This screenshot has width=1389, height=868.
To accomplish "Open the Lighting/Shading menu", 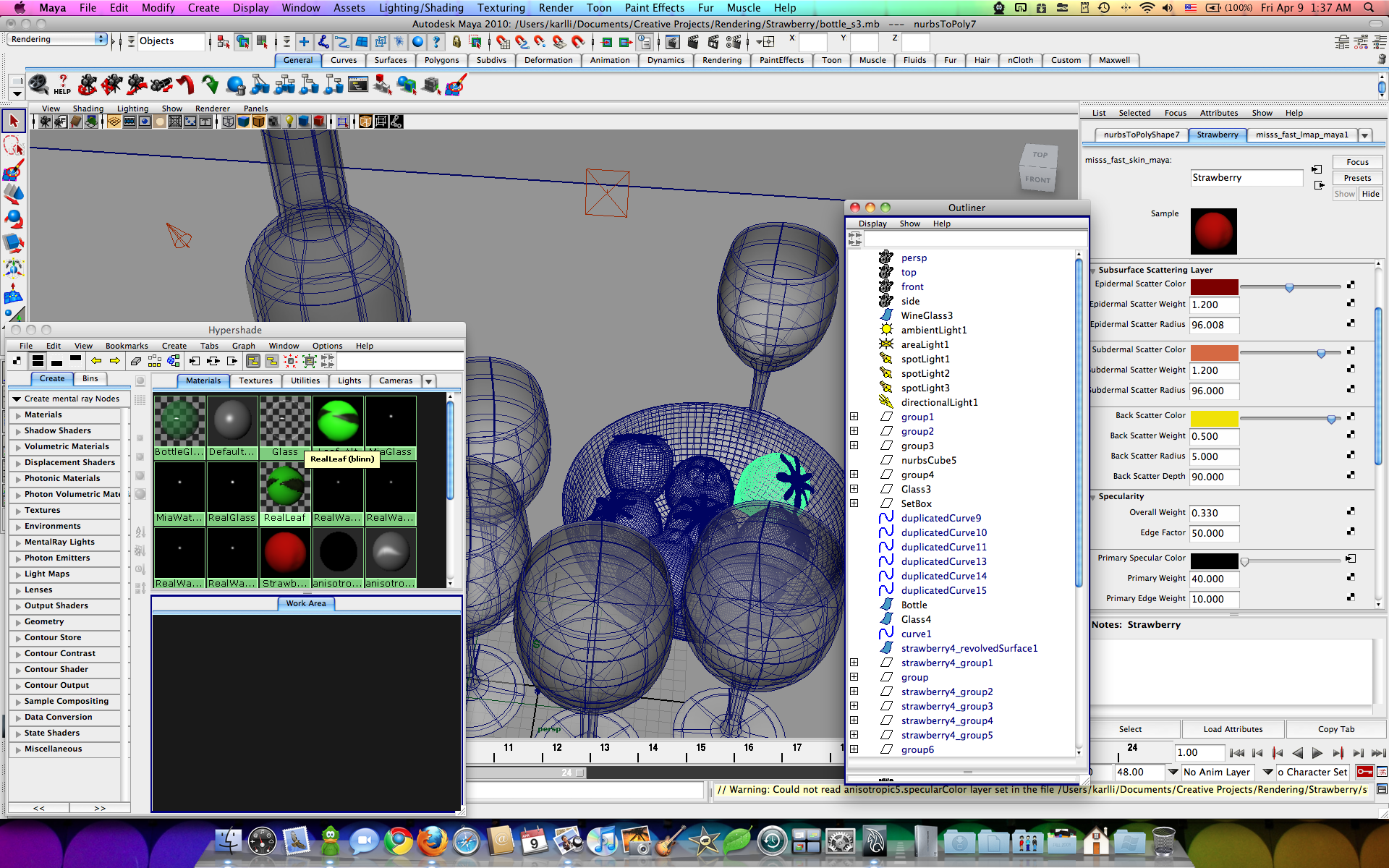I will pos(421,8).
